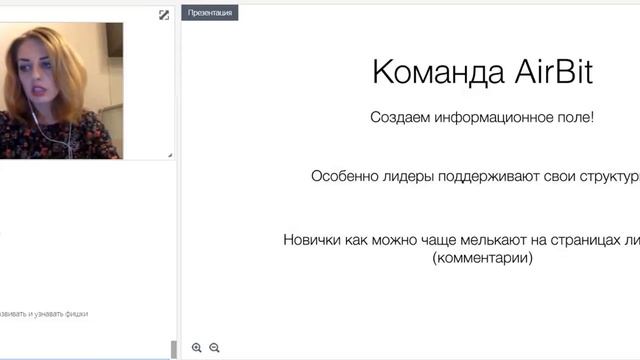Click the left panel scrollbar thumb
The image size is (640, 360).
click(174, 349)
